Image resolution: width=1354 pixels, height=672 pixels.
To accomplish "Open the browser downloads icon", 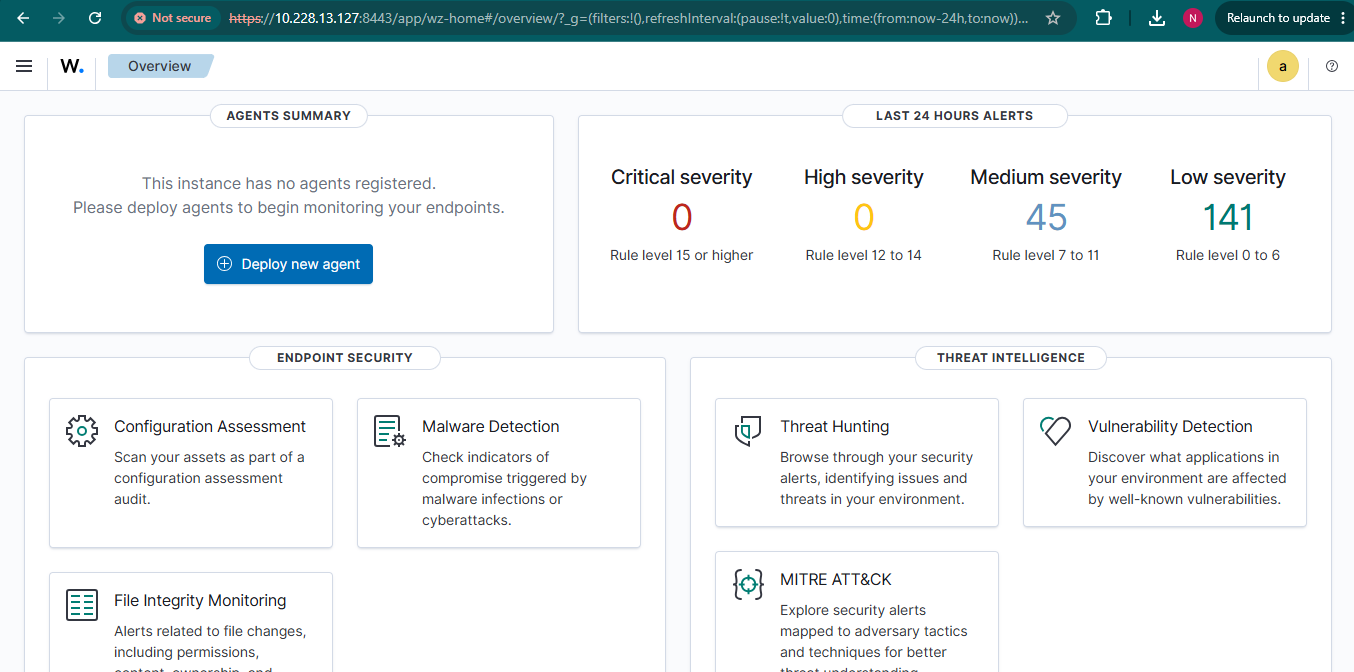I will coord(1157,18).
